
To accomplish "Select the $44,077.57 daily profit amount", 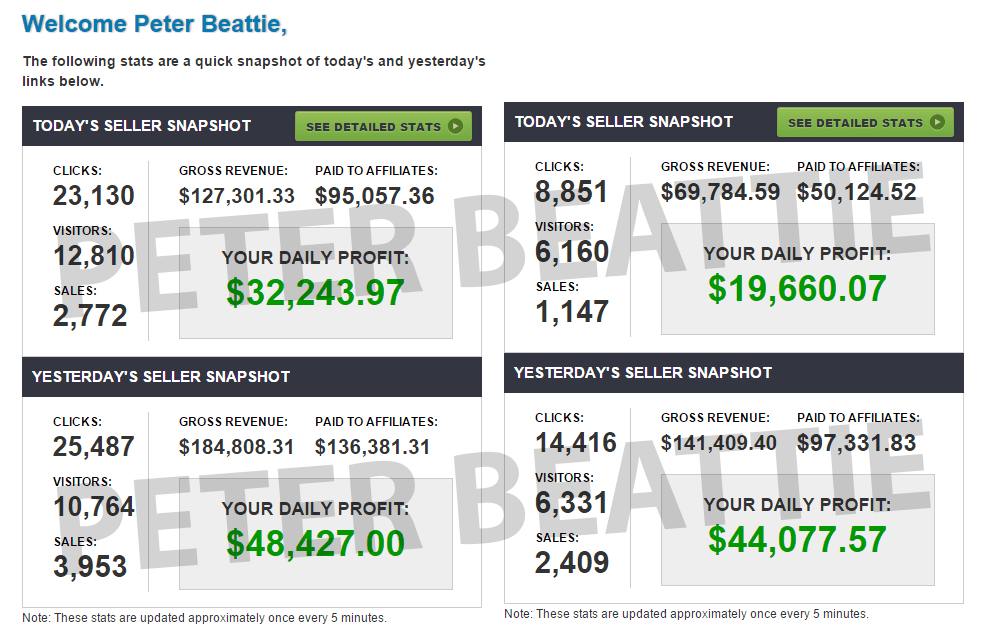I will [797, 539].
